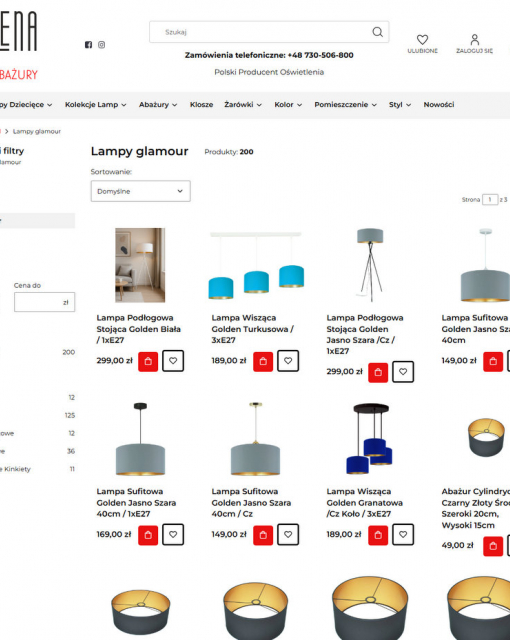Click Produkty: 200 count text

(229, 152)
